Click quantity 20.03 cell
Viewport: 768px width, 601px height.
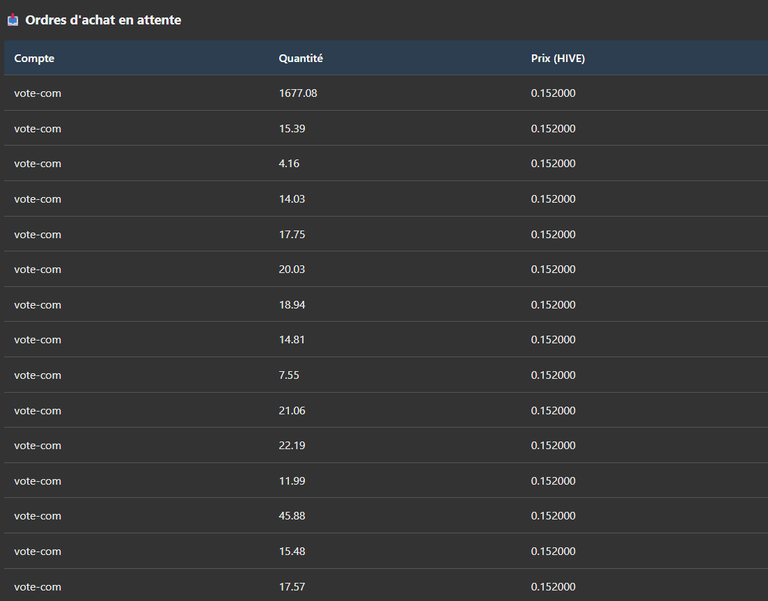click(x=292, y=269)
